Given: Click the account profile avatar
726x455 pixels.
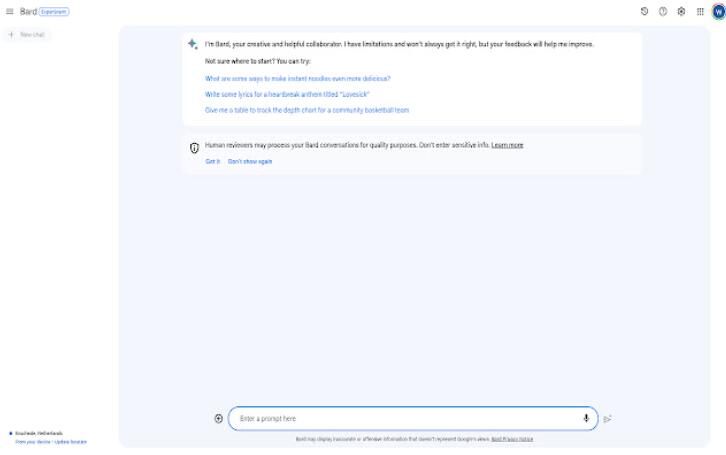Looking at the screenshot, I should click(x=718, y=12).
